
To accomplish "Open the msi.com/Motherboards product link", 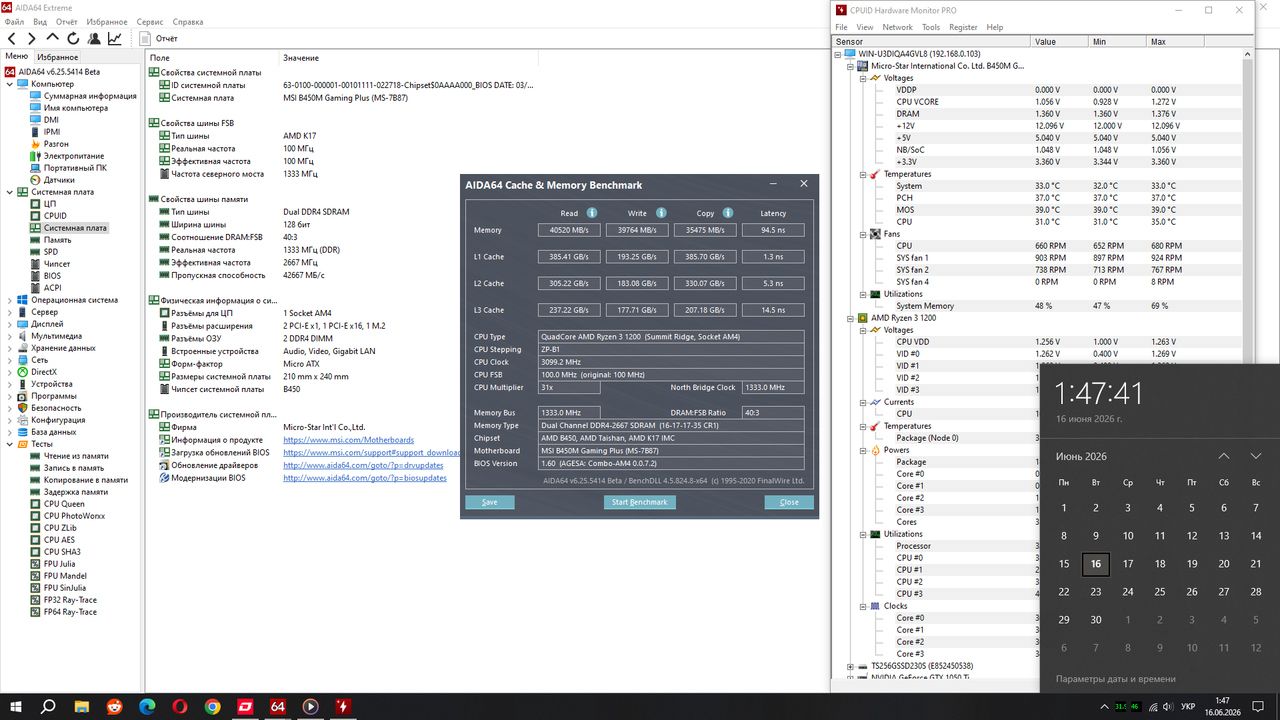I will 348,440.
